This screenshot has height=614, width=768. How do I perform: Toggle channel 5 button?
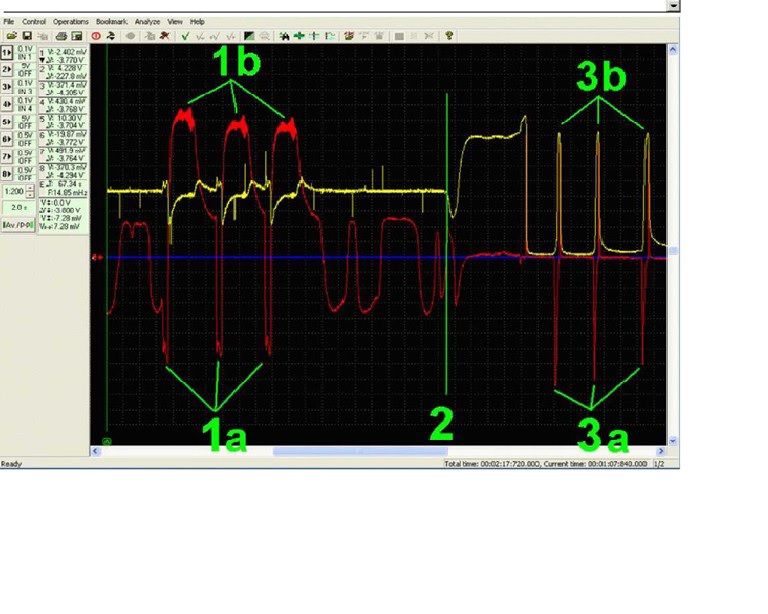coord(7,122)
